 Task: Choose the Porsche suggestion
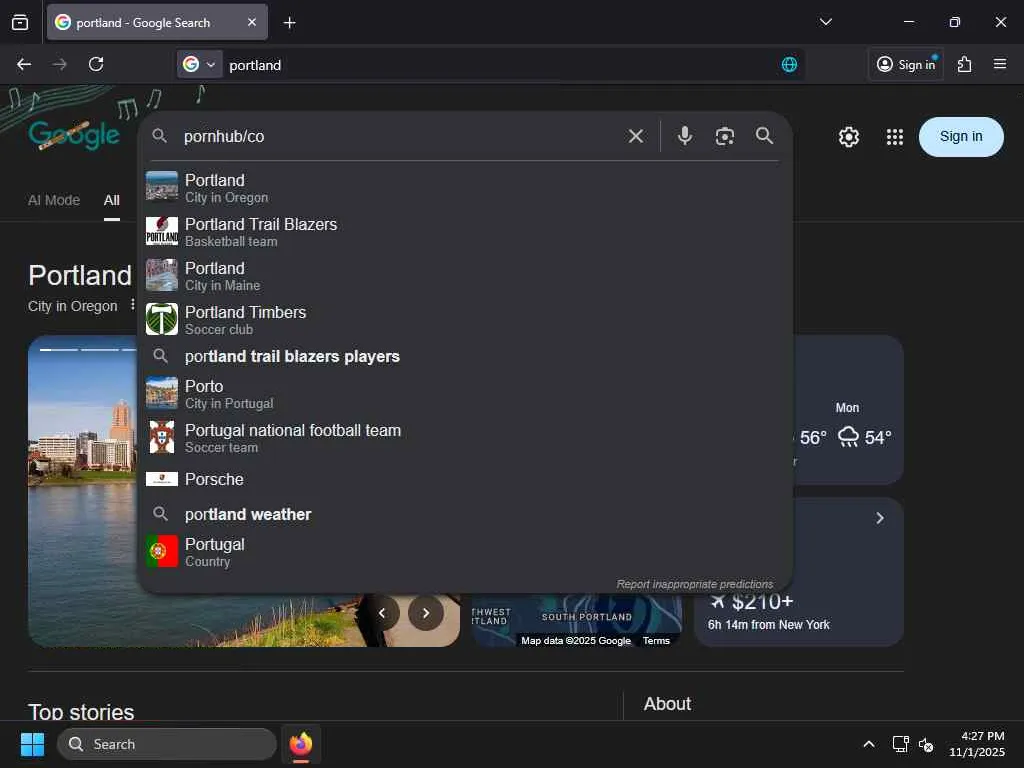tap(465, 479)
